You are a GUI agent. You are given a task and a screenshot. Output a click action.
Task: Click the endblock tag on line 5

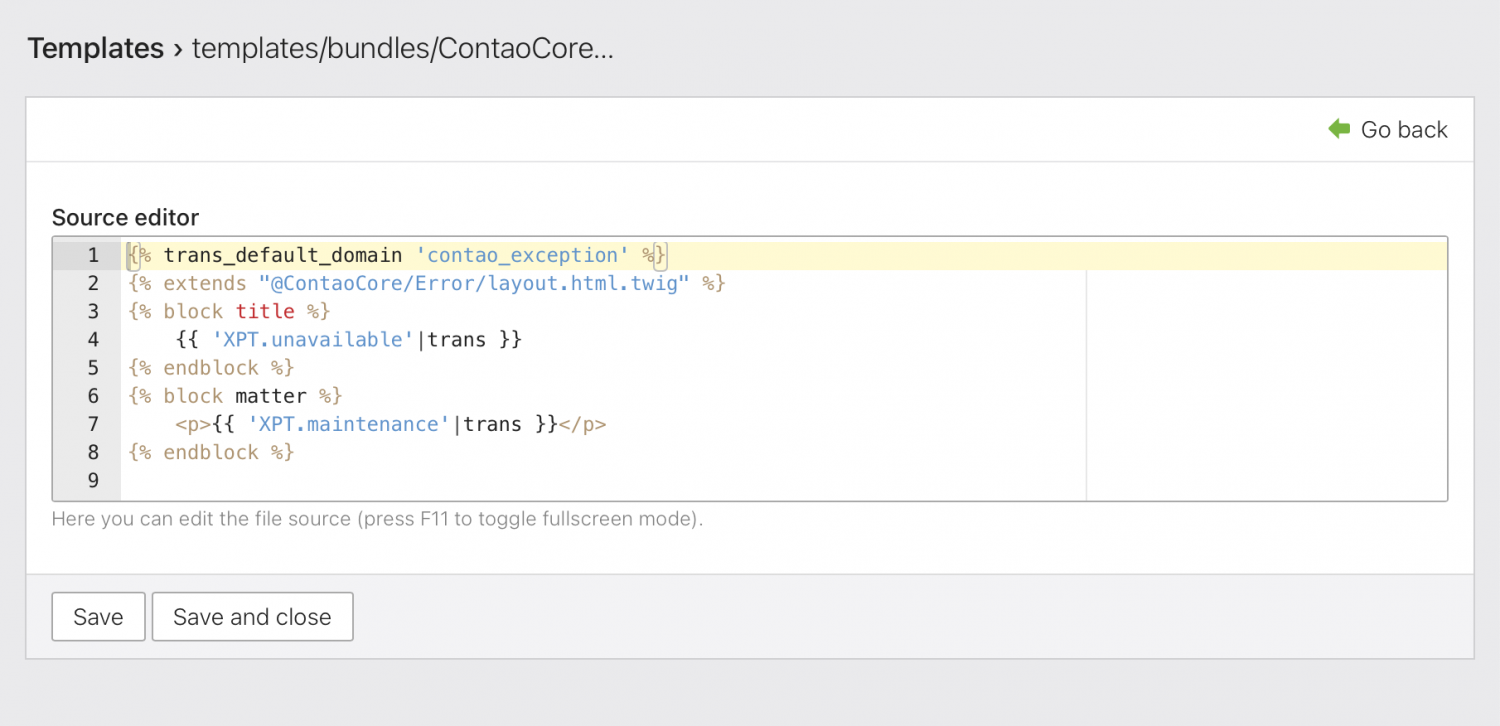click(211, 368)
